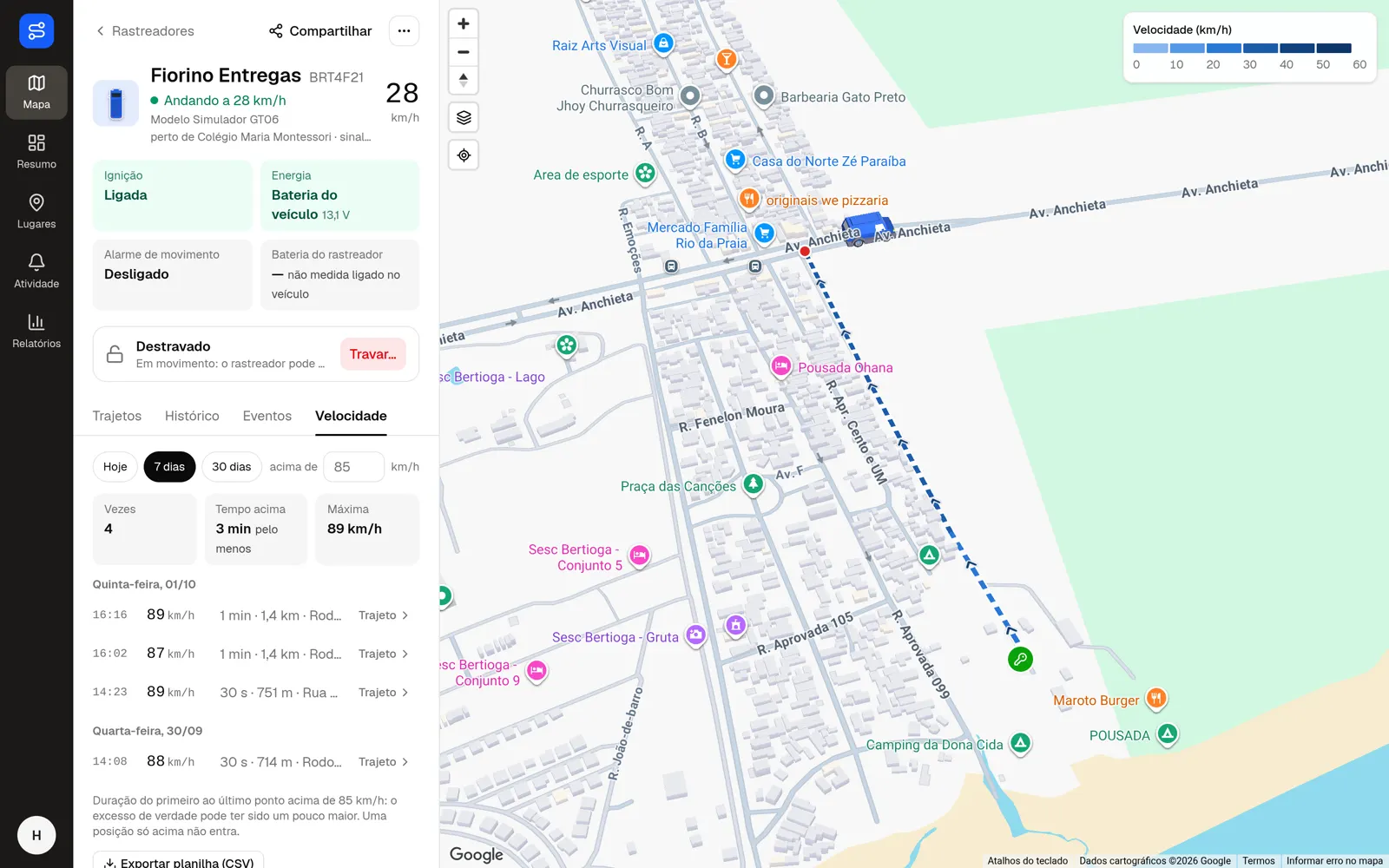Open Relatórios reports section
This screenshot has width=1389, height=868.
click(x=36, y=332)
